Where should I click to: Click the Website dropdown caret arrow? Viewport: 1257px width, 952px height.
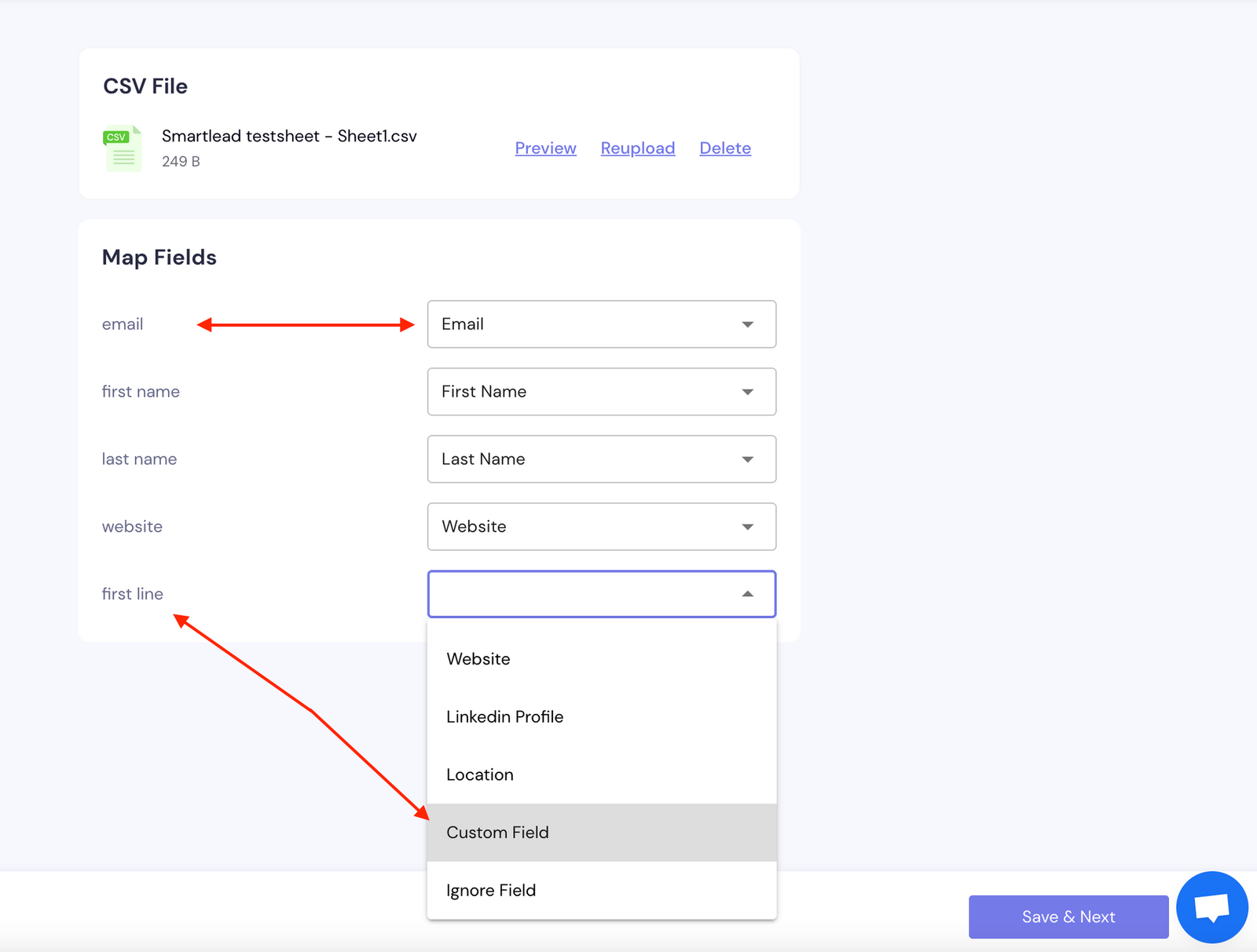(747, 526)
